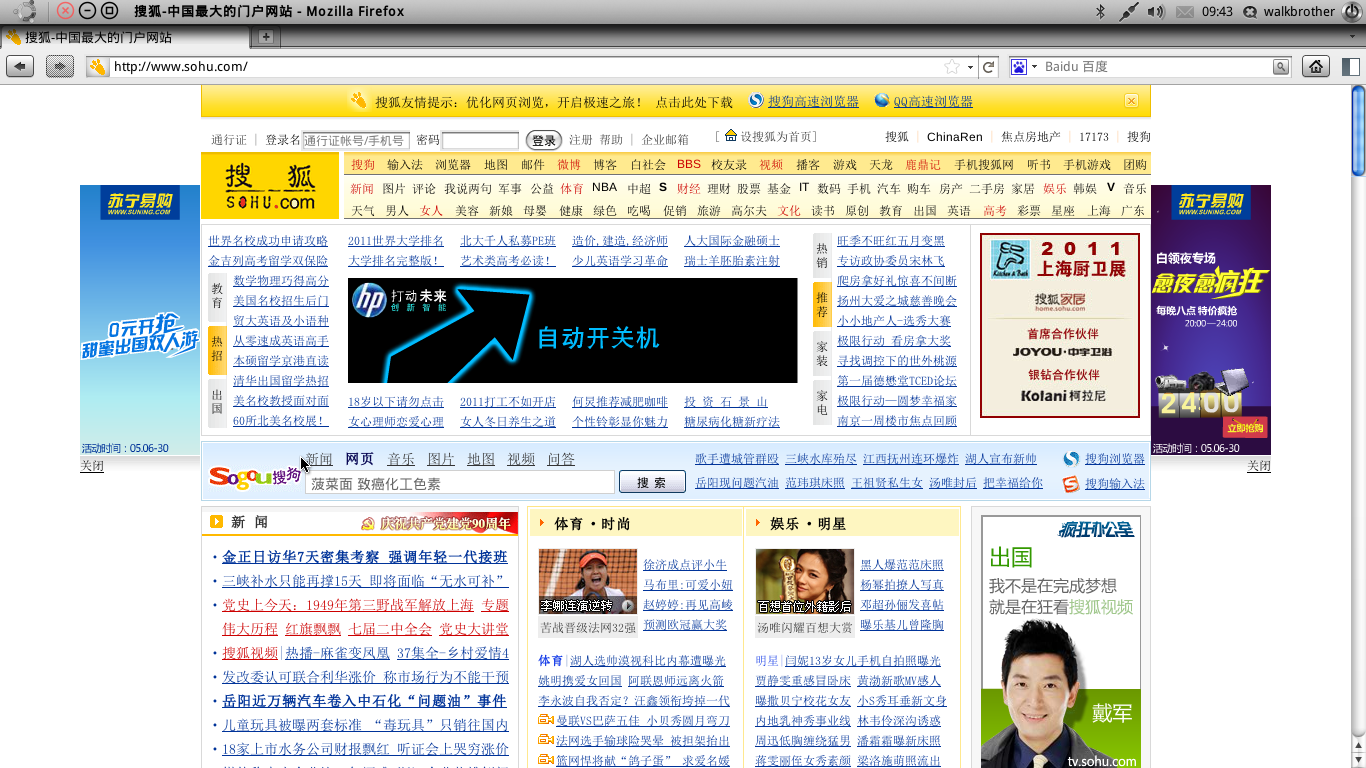This screenshot has width=1366, height=768.
Task: Switch Sogou search to 新闻 tab
Action: 319,460
